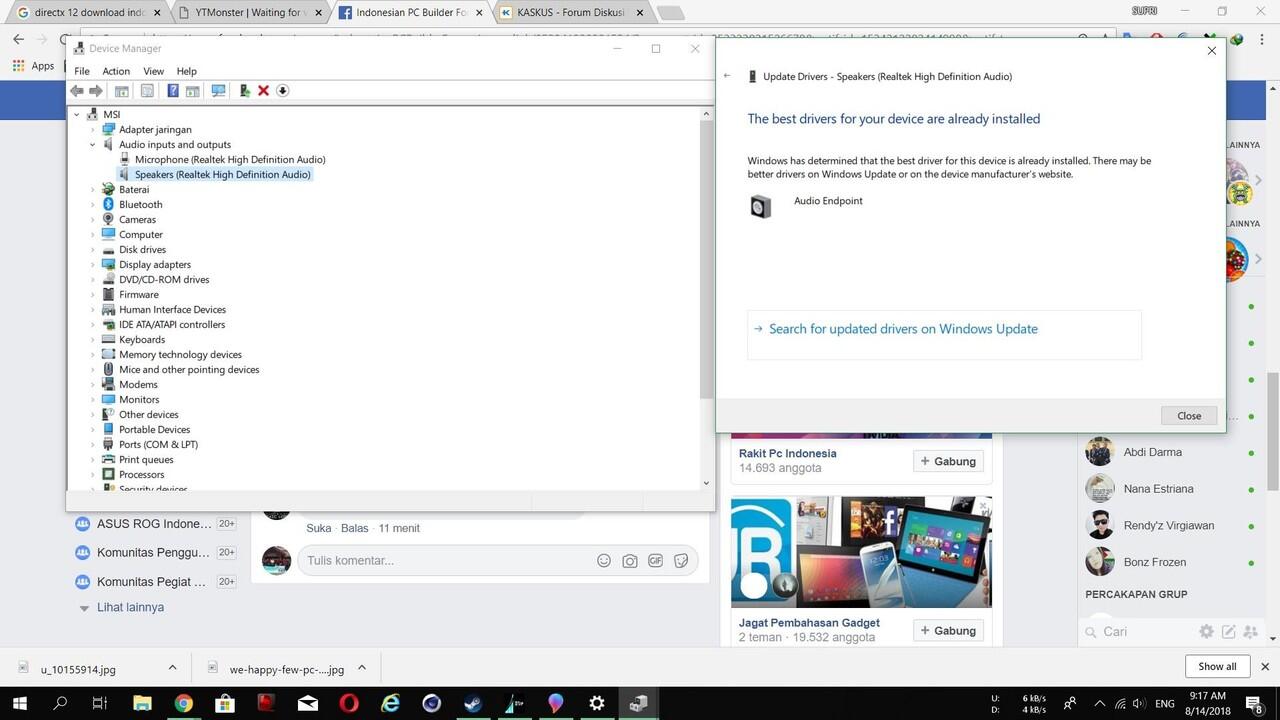Open chat settings gear in Facebook chat sidebar
Viewport: 1280px width, 720px height.
tap(1206, 632)
